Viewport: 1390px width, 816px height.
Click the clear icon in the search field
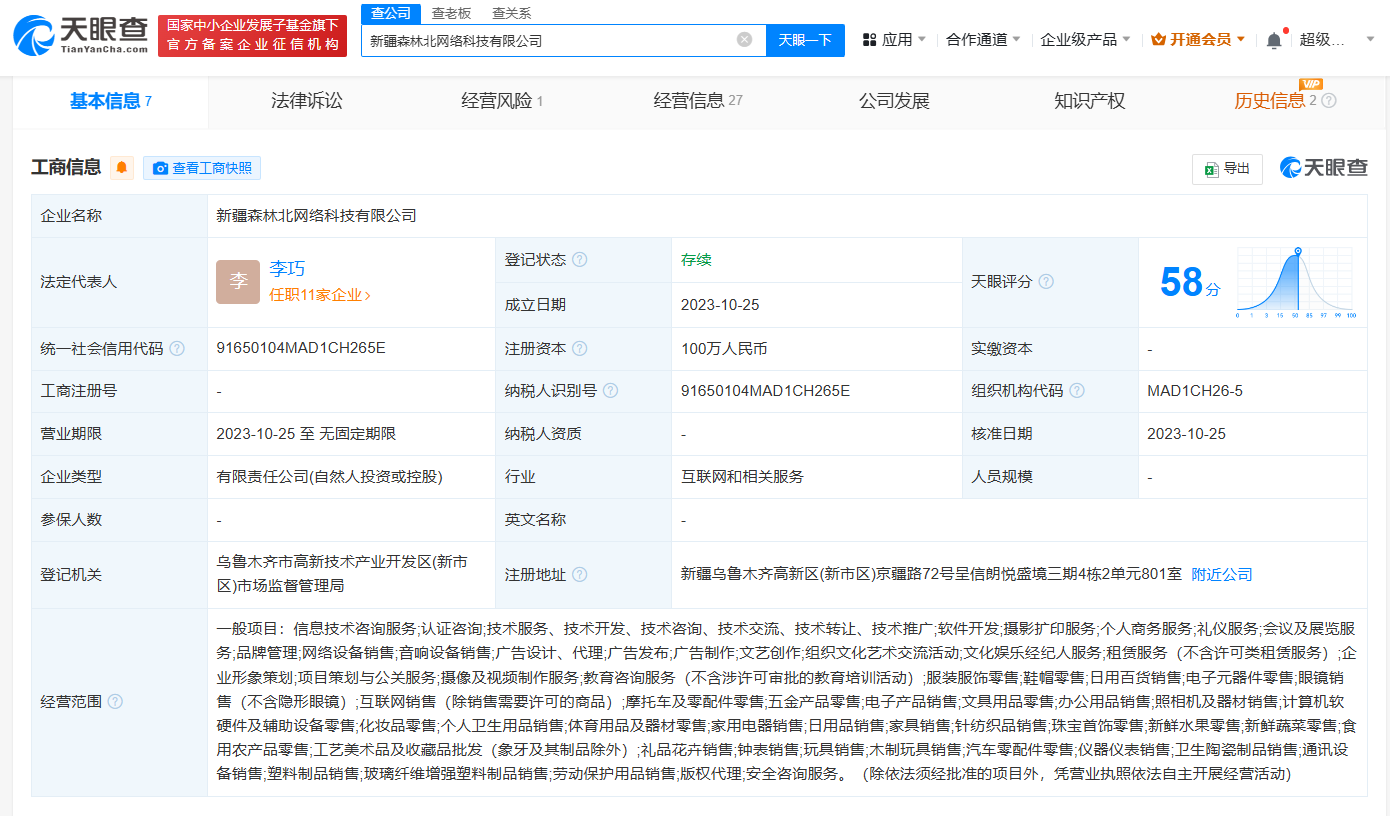743,40
